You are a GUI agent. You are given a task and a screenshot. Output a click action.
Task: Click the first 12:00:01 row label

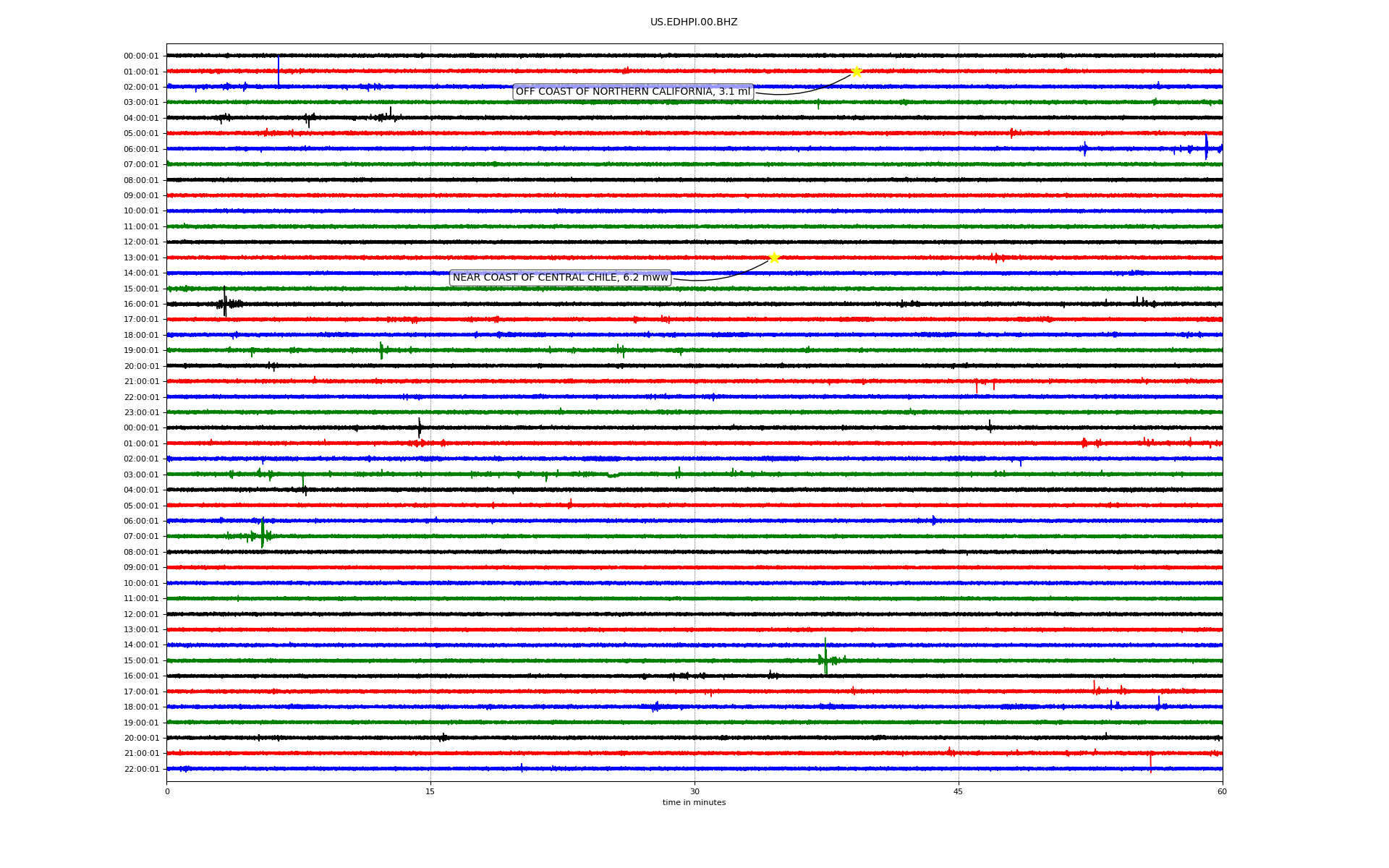pyautogui.click(x=141, y=242)
